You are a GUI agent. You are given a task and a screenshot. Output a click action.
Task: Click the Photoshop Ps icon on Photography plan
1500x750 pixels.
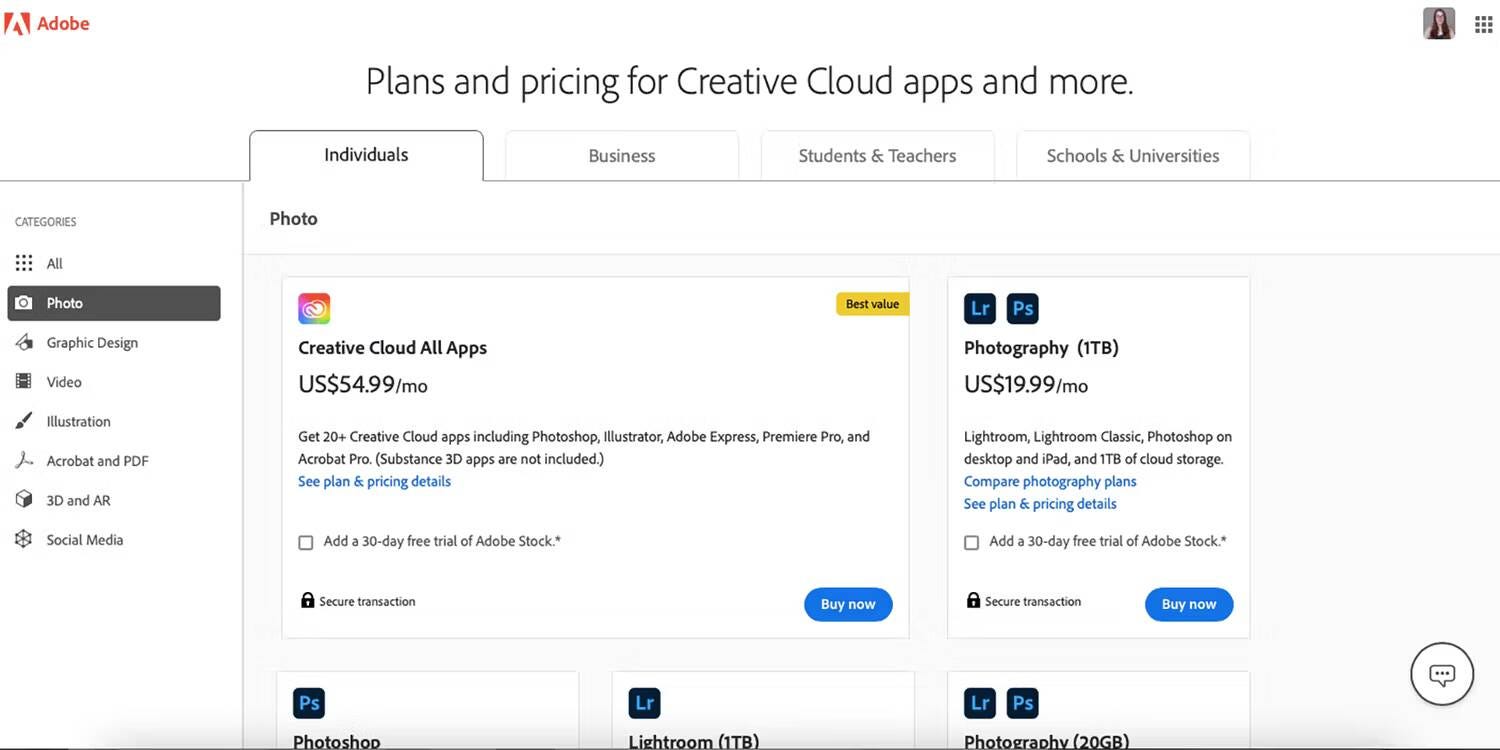(1022, 308)
